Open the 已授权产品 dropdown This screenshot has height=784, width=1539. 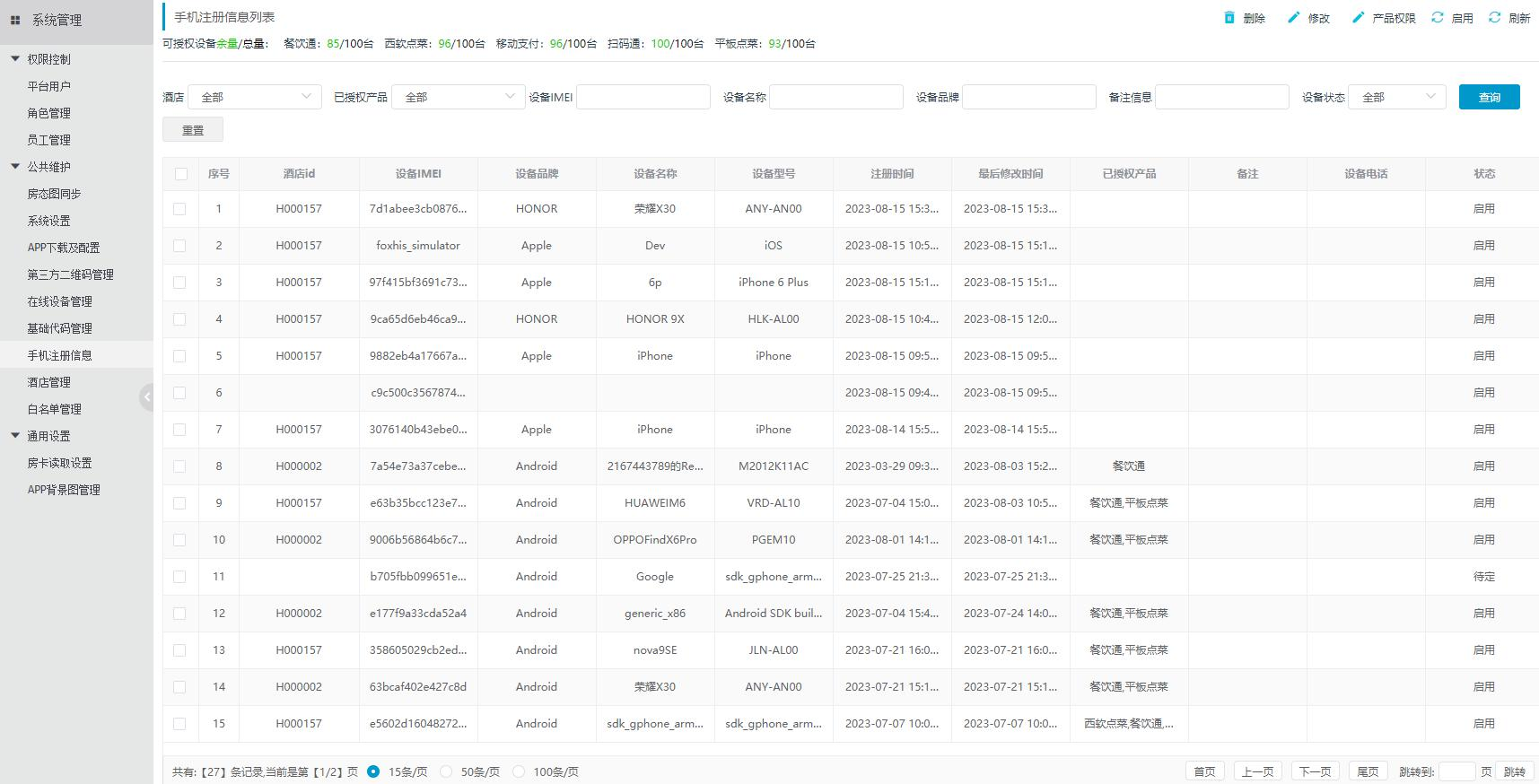click(x=459, y=97)
